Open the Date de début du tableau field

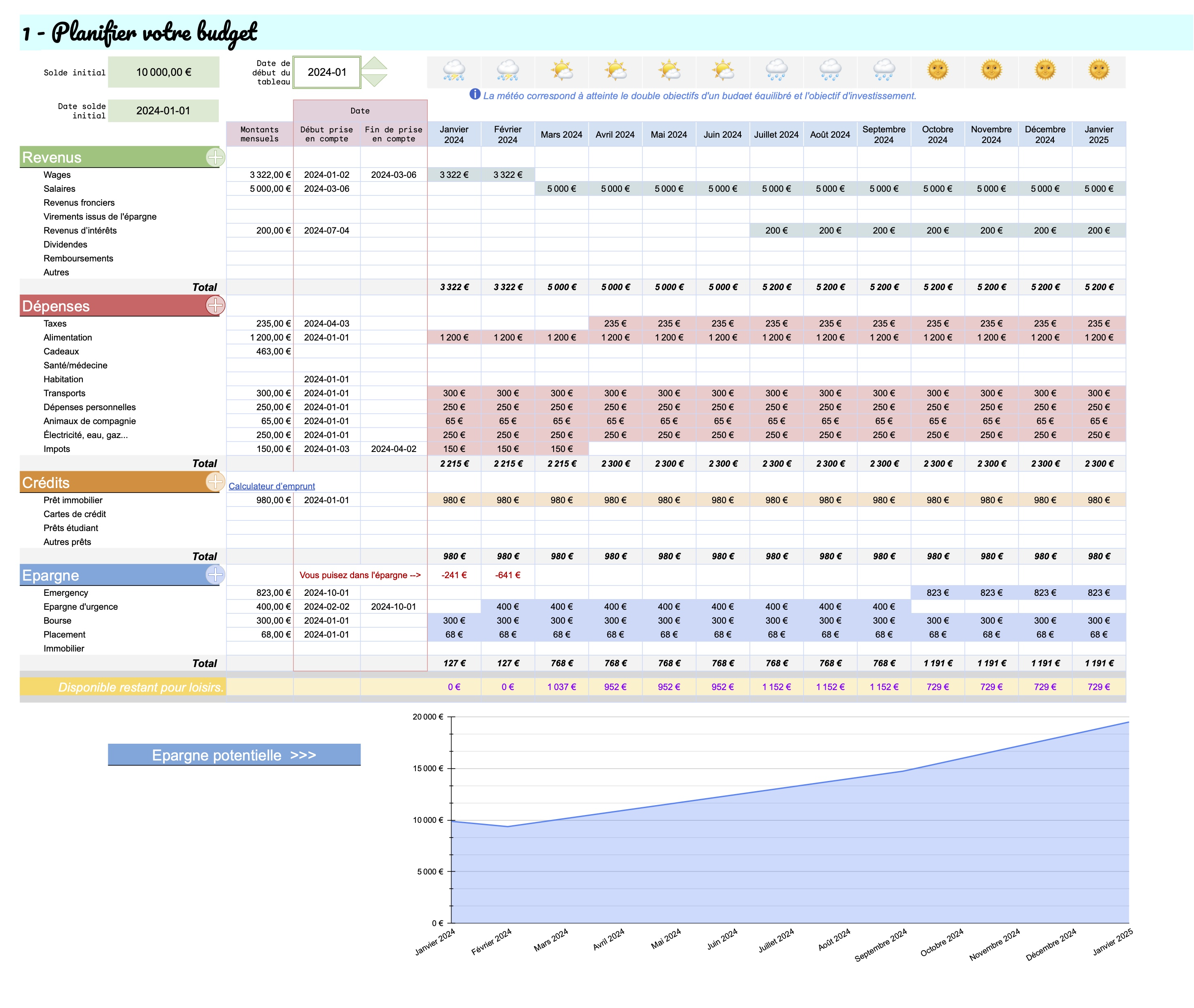pyautogui.click(x=327, y=72)
